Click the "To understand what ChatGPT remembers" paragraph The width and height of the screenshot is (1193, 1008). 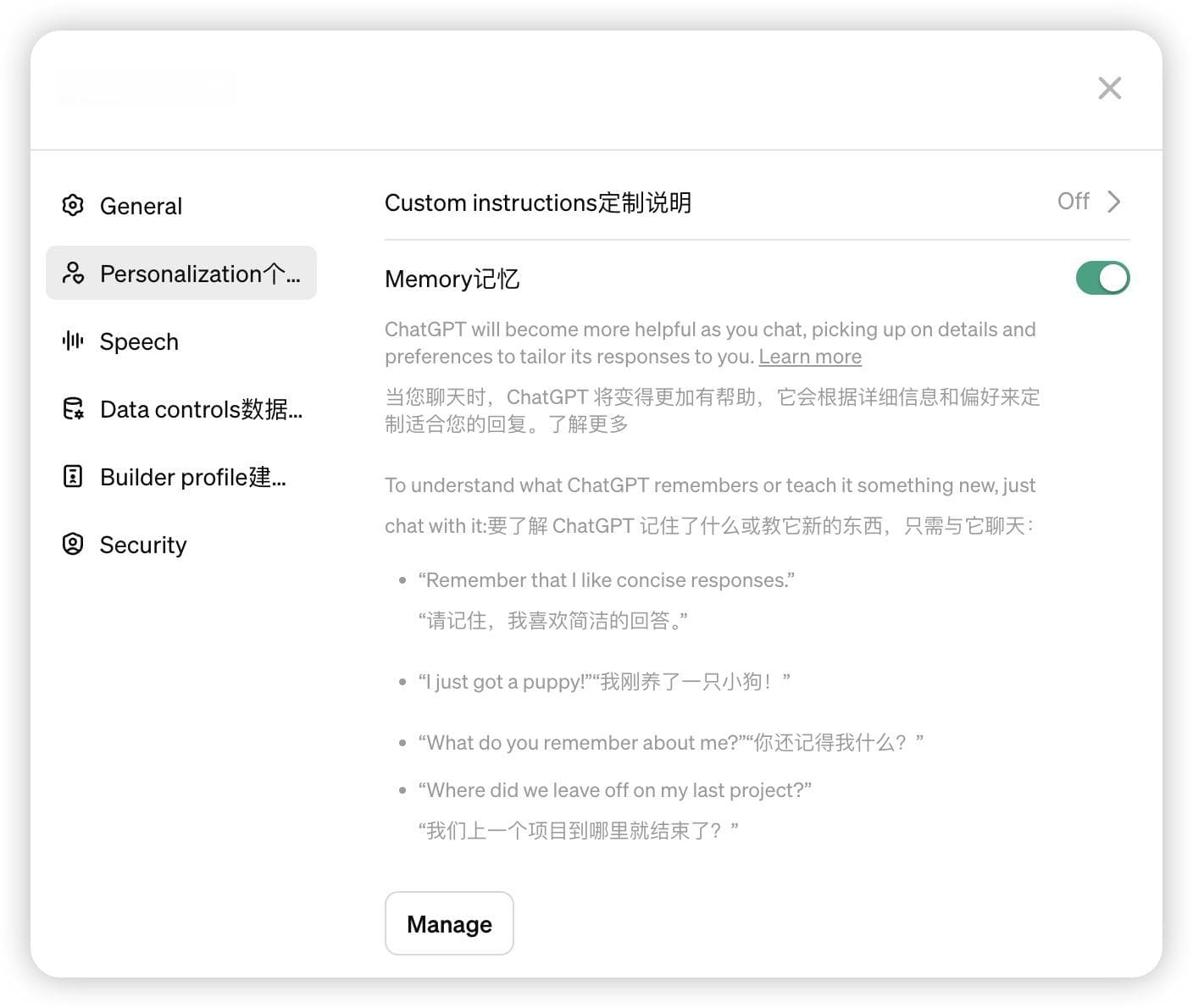pos(710,506)
